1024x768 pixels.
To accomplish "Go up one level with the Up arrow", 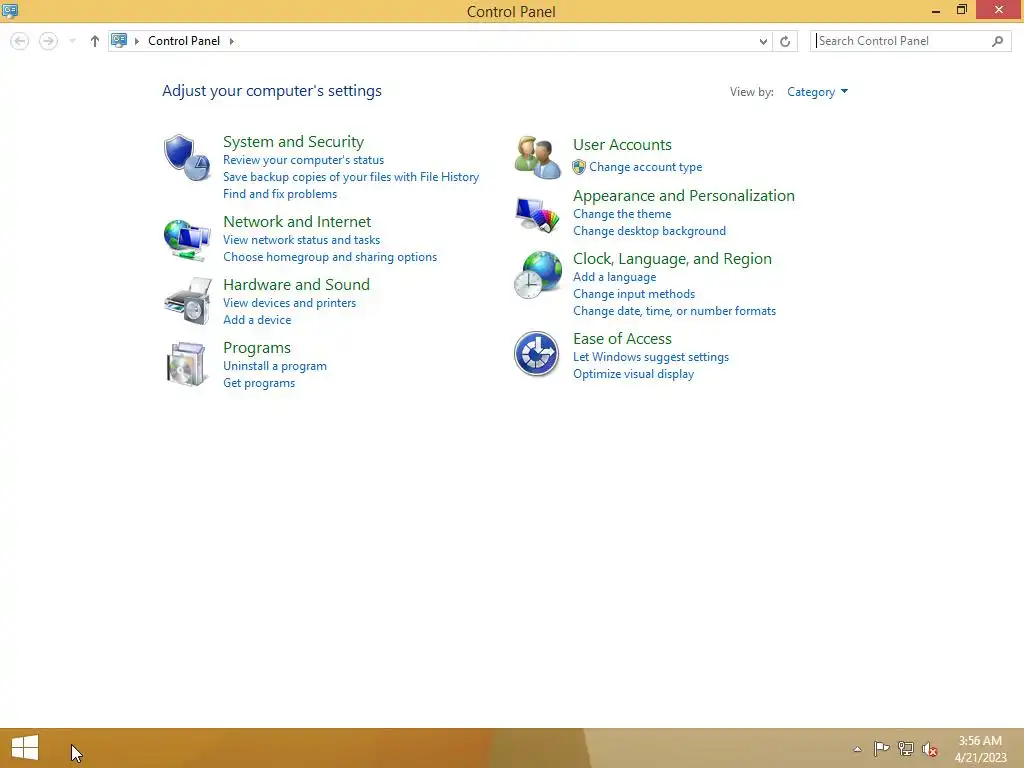I will pyautogui.click(x=95, y=41).
